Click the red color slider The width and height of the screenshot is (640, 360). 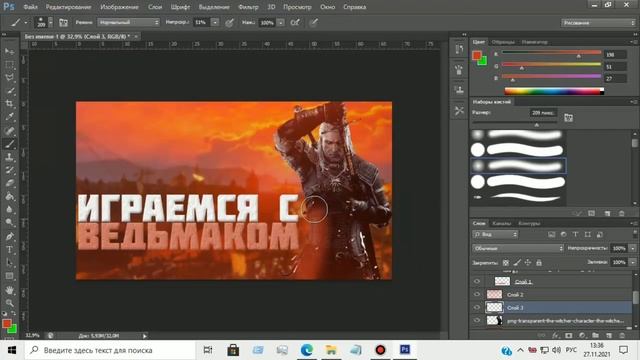coord(551,52)
